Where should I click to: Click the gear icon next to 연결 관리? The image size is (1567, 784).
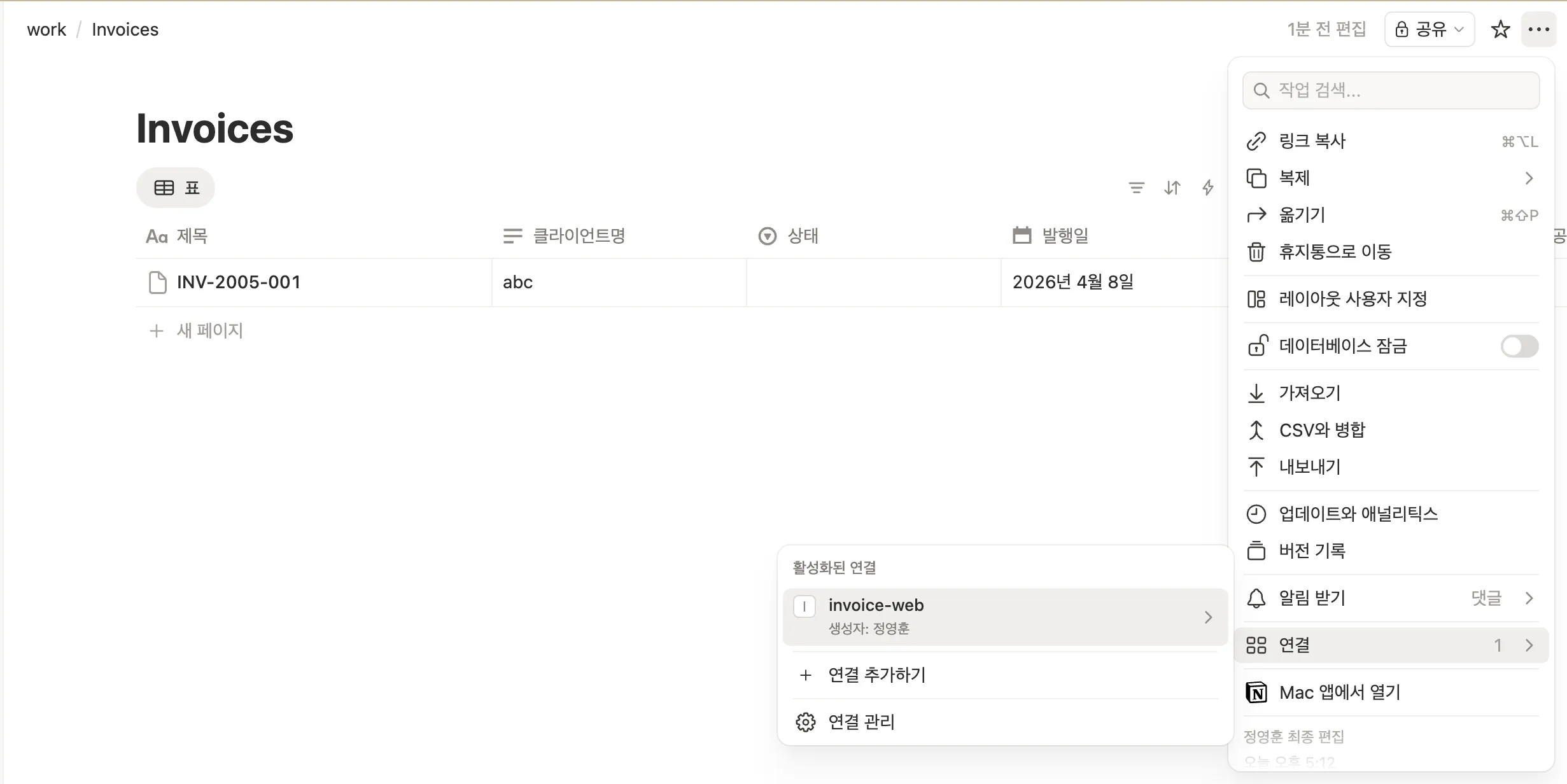click(805, 722)
